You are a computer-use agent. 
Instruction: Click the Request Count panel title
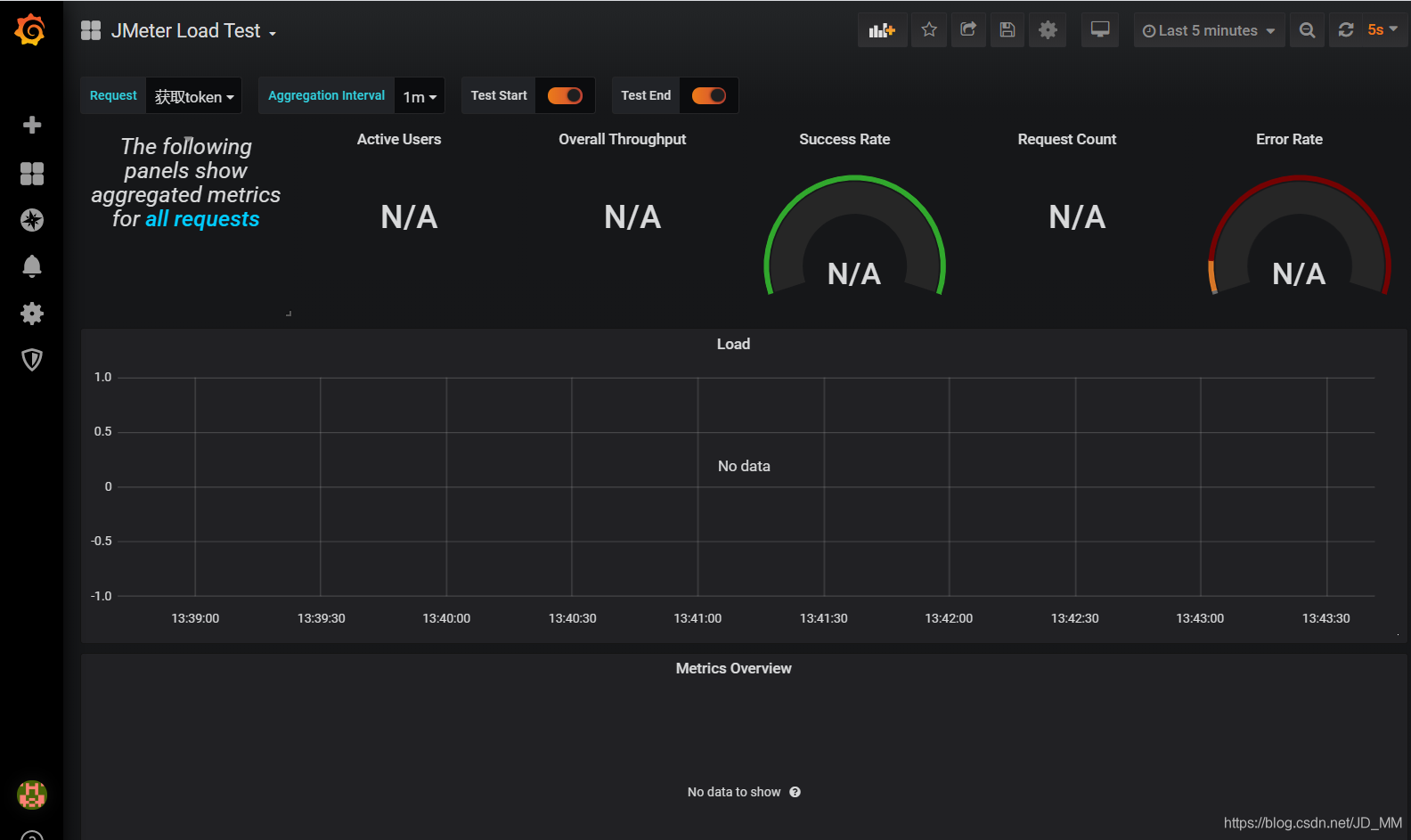click(1067, 139)
